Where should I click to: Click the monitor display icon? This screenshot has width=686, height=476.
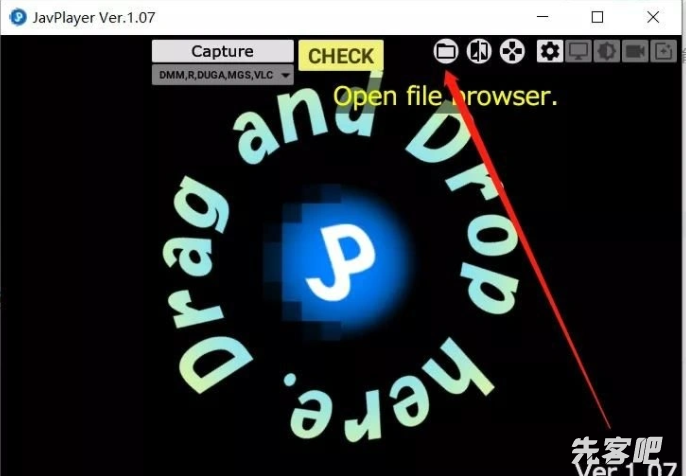pyautogui.click(x=578, y=51)
